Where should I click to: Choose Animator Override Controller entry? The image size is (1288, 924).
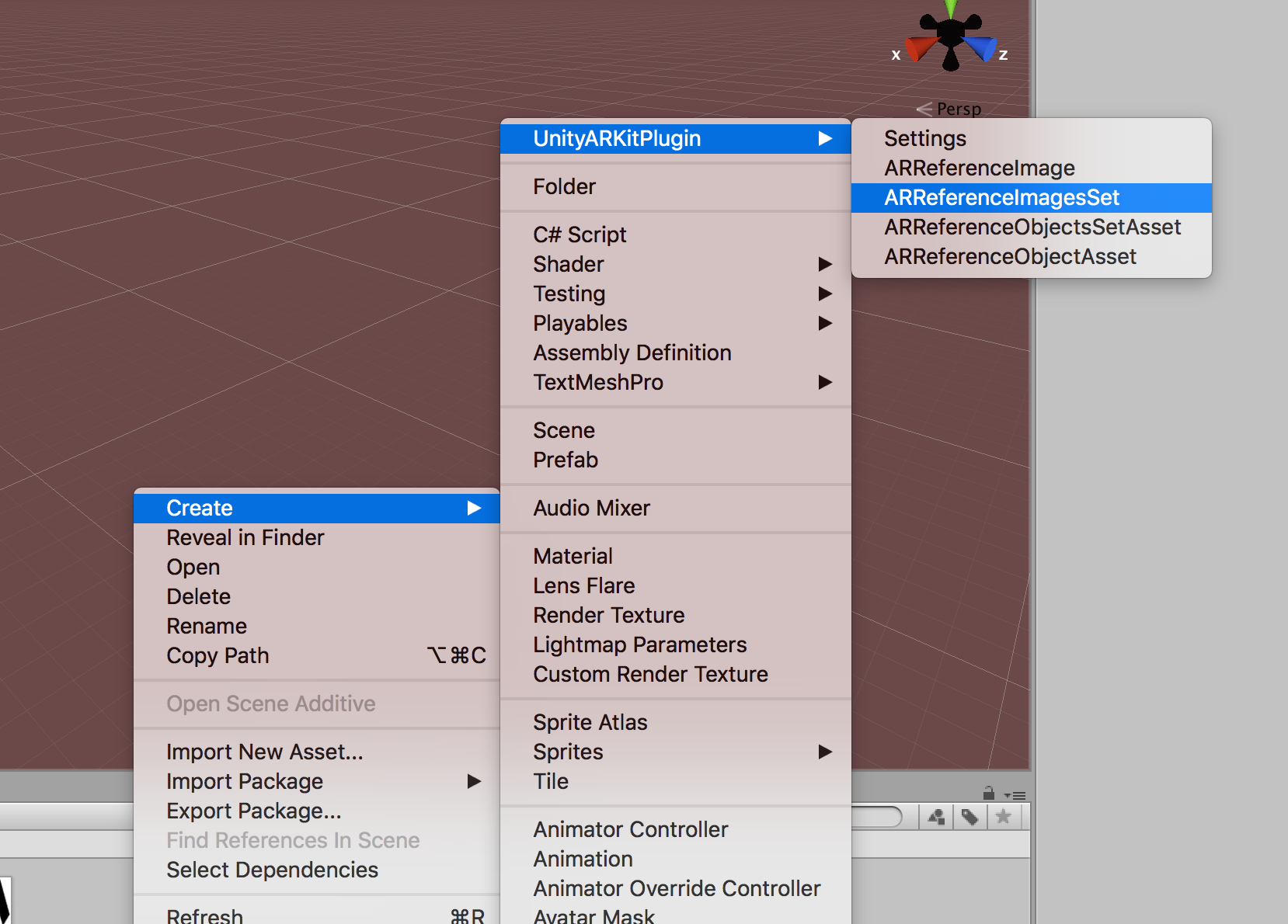point(676,888)
